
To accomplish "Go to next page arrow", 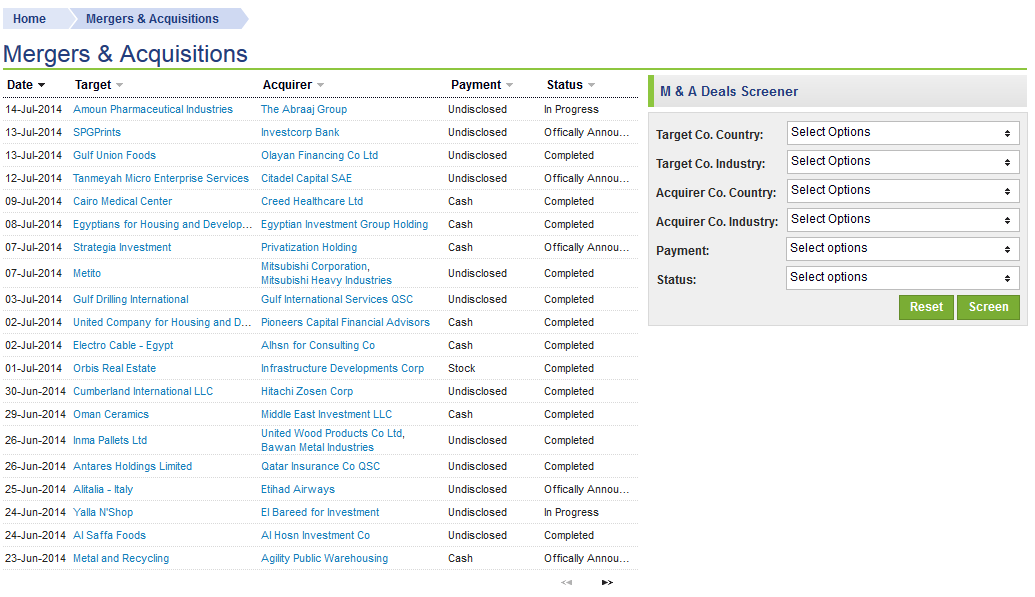I will (607, 582).
